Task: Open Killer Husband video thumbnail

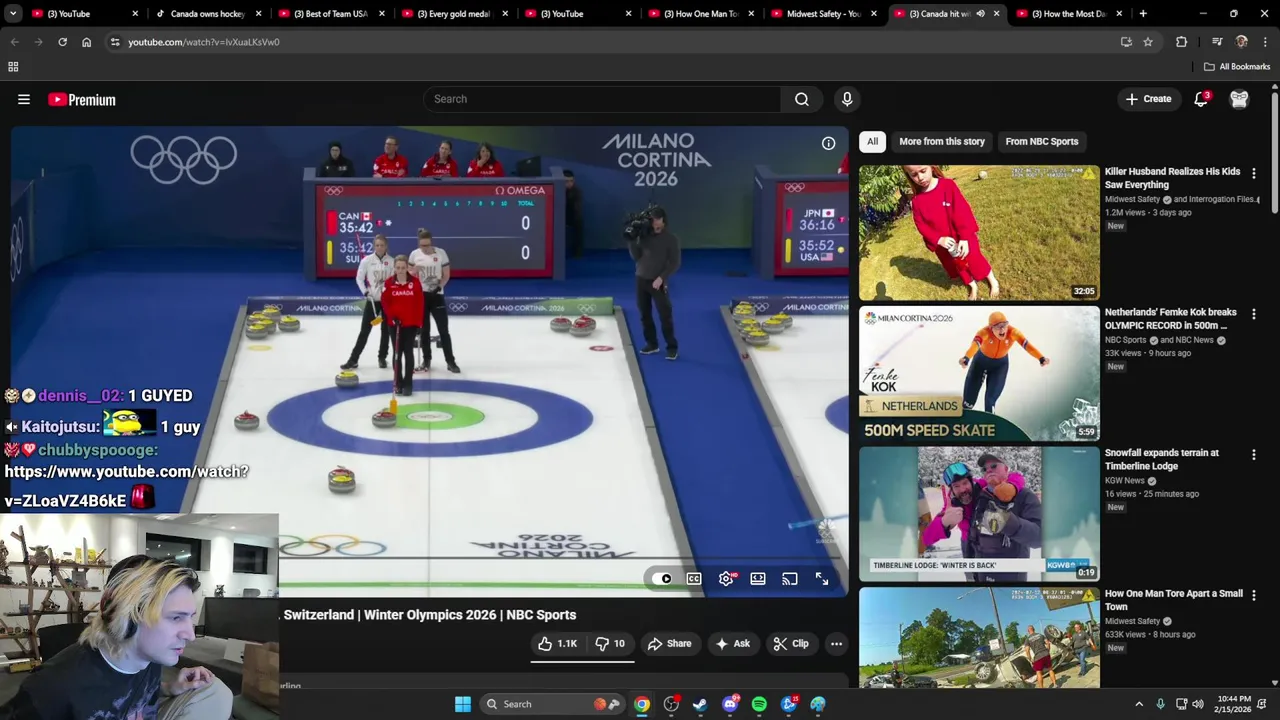Action: [979, 232]
